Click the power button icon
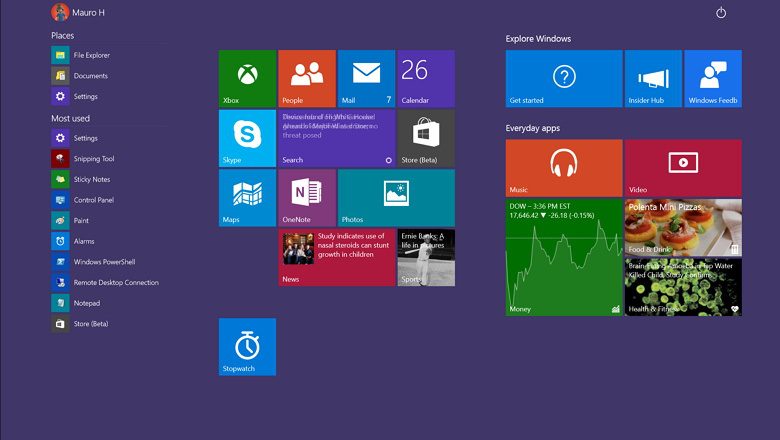This screenshot has height=440, width=780. pyautogui.click(x=721, y=12)
